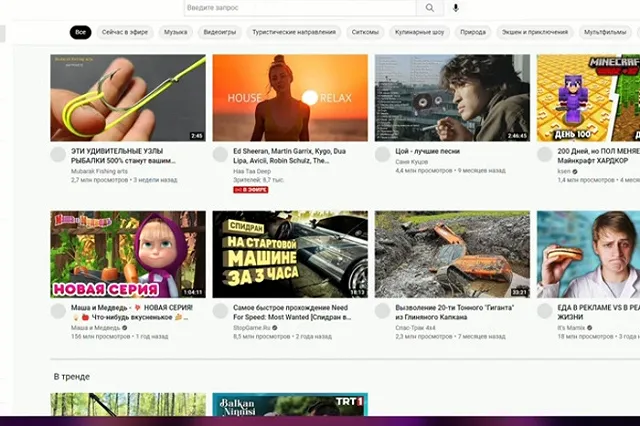Select 'Сейчас в эфире' filter chip
Image resolution: width=640 pixels, height=426 pixels.
click(x=126, y=32)
